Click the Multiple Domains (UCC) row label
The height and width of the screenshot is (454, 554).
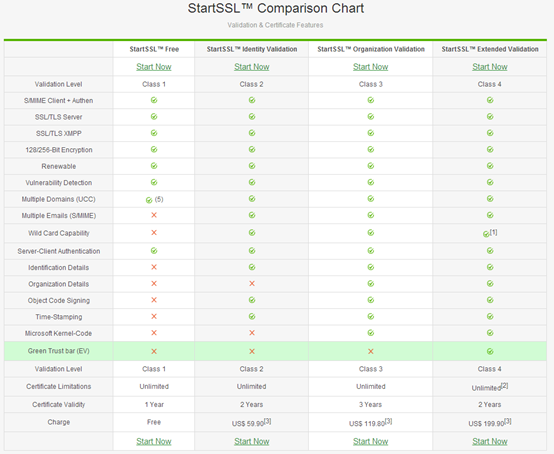[x=59, y=199]
